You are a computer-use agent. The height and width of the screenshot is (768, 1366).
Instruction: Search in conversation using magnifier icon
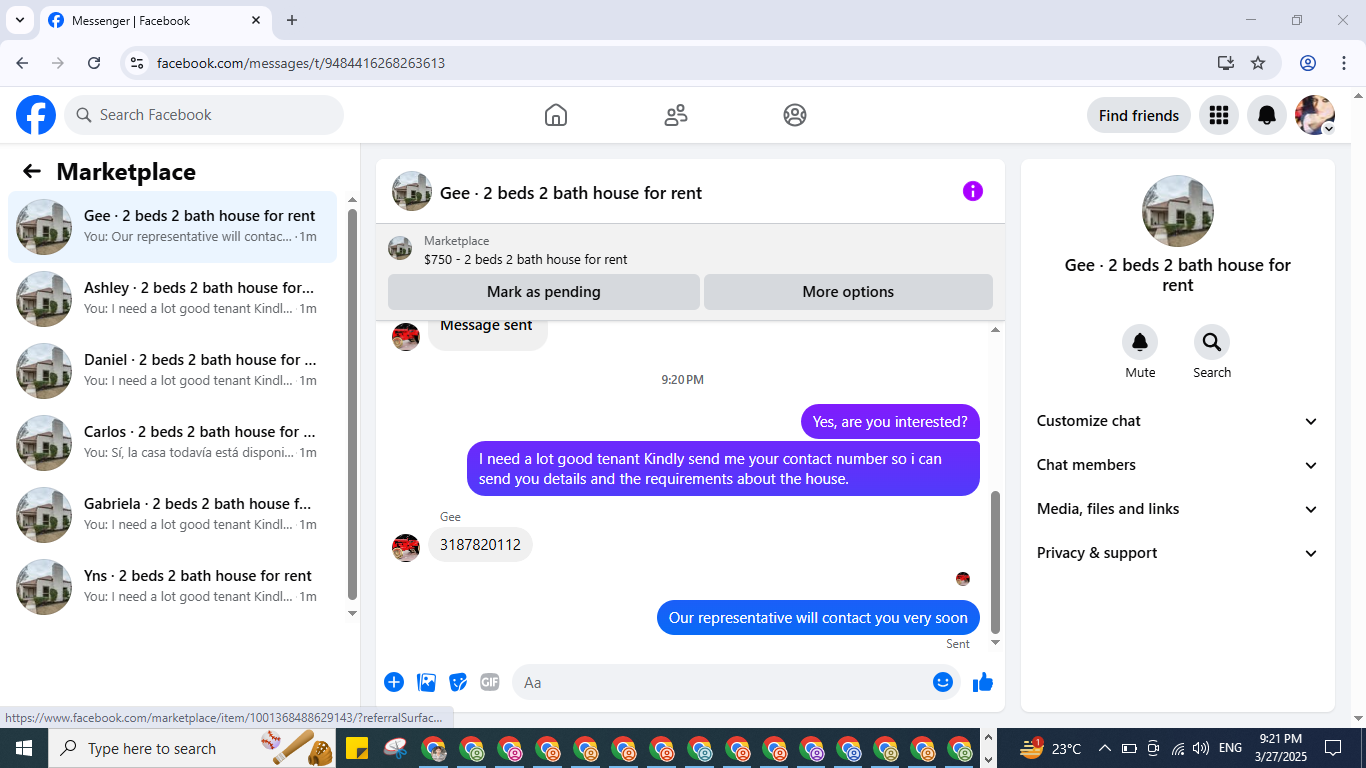point(1212,343)
